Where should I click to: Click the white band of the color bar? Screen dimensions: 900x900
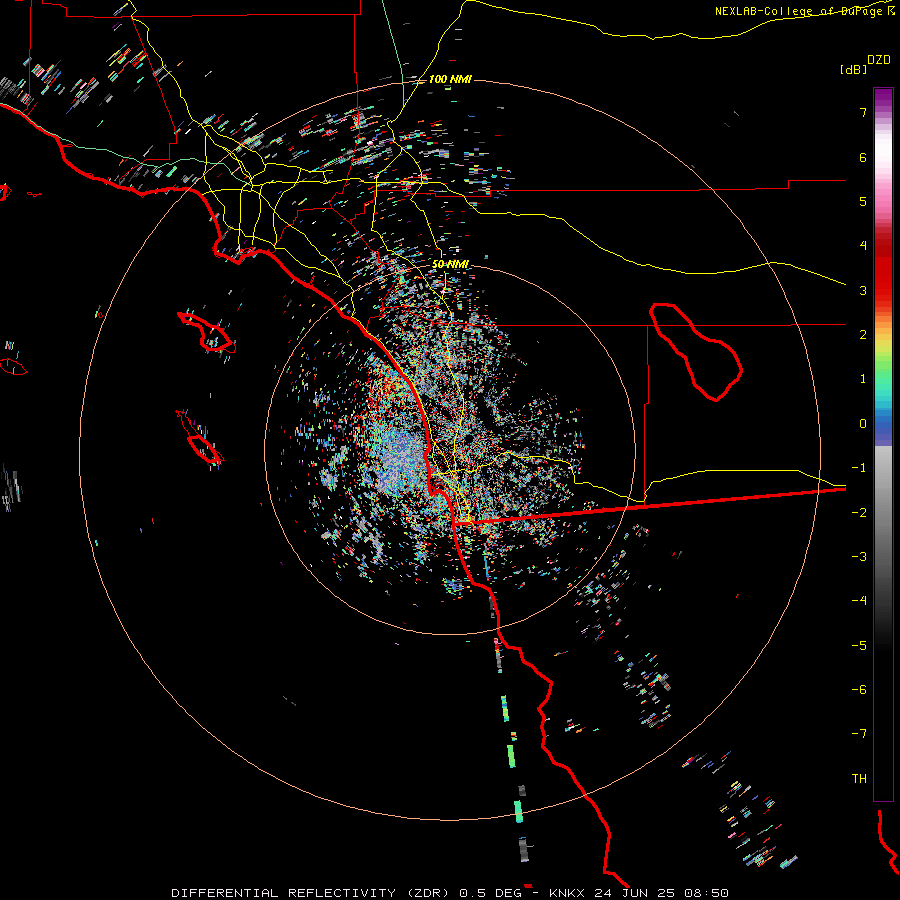tap(883, 152)
